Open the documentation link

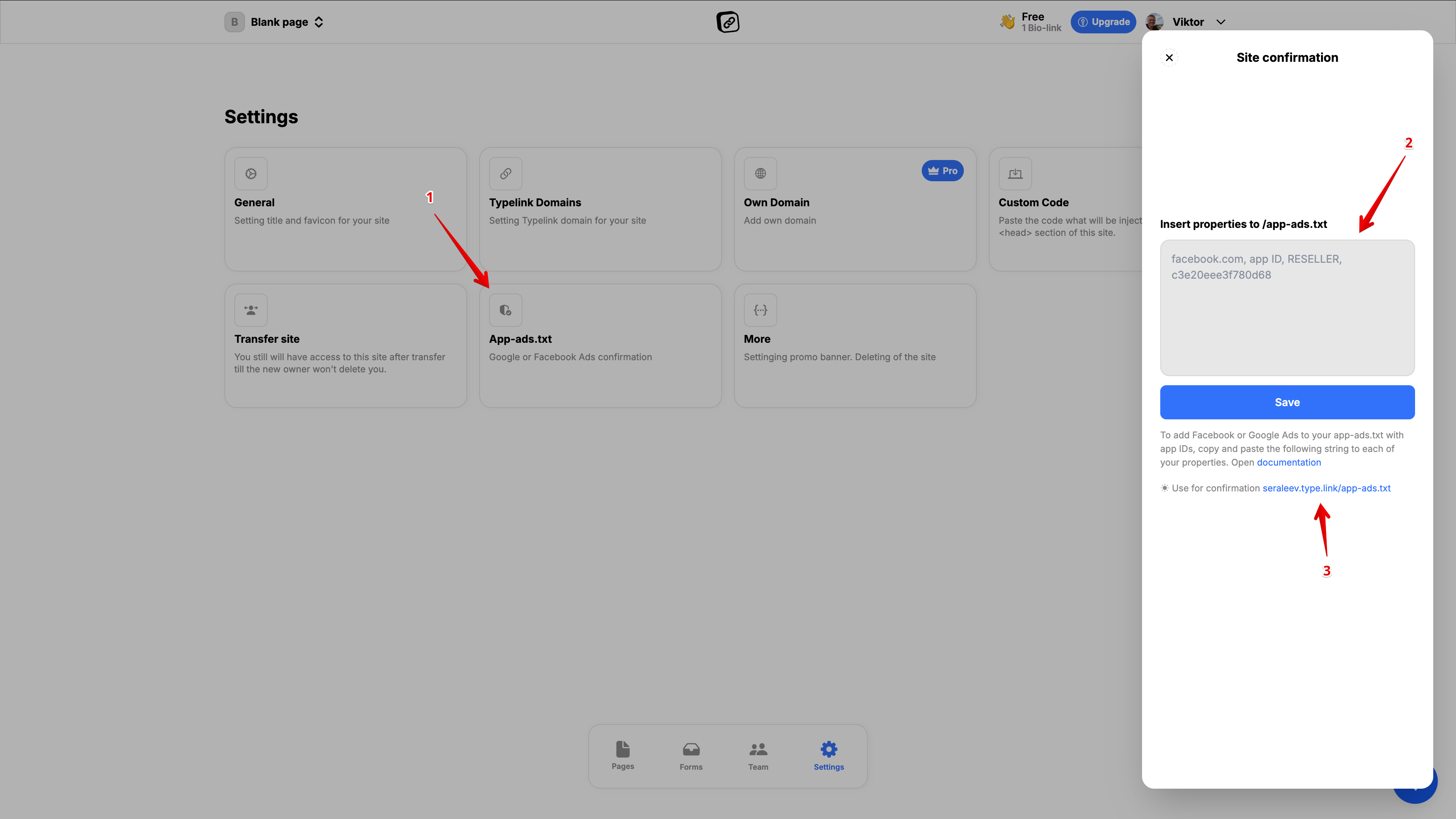pos(1289,462)
